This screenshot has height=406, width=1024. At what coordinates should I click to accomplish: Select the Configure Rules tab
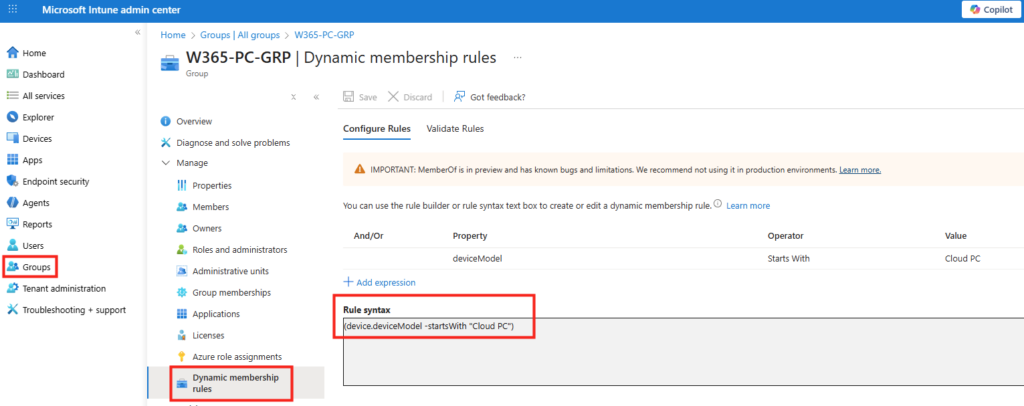tap(377, 129)
